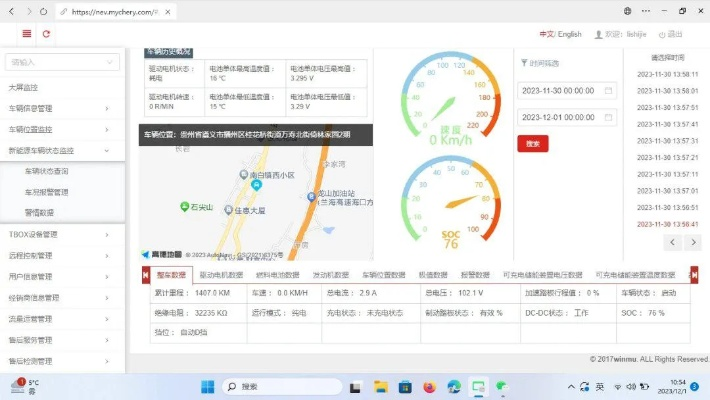Image resolution: width=710 pixels, height=400 pixels.
Task: Switch to the 燃料电池数据 tab
Action: [278, 274]
